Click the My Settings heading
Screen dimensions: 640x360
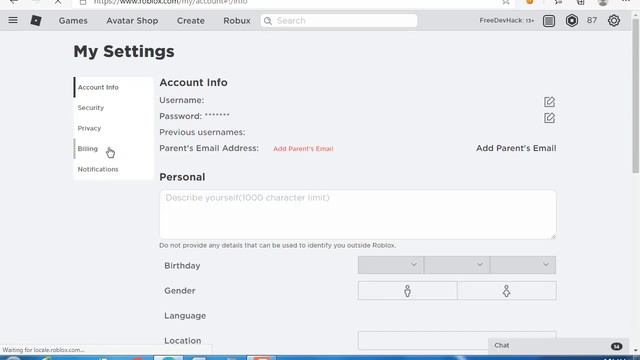coord(124,52)
